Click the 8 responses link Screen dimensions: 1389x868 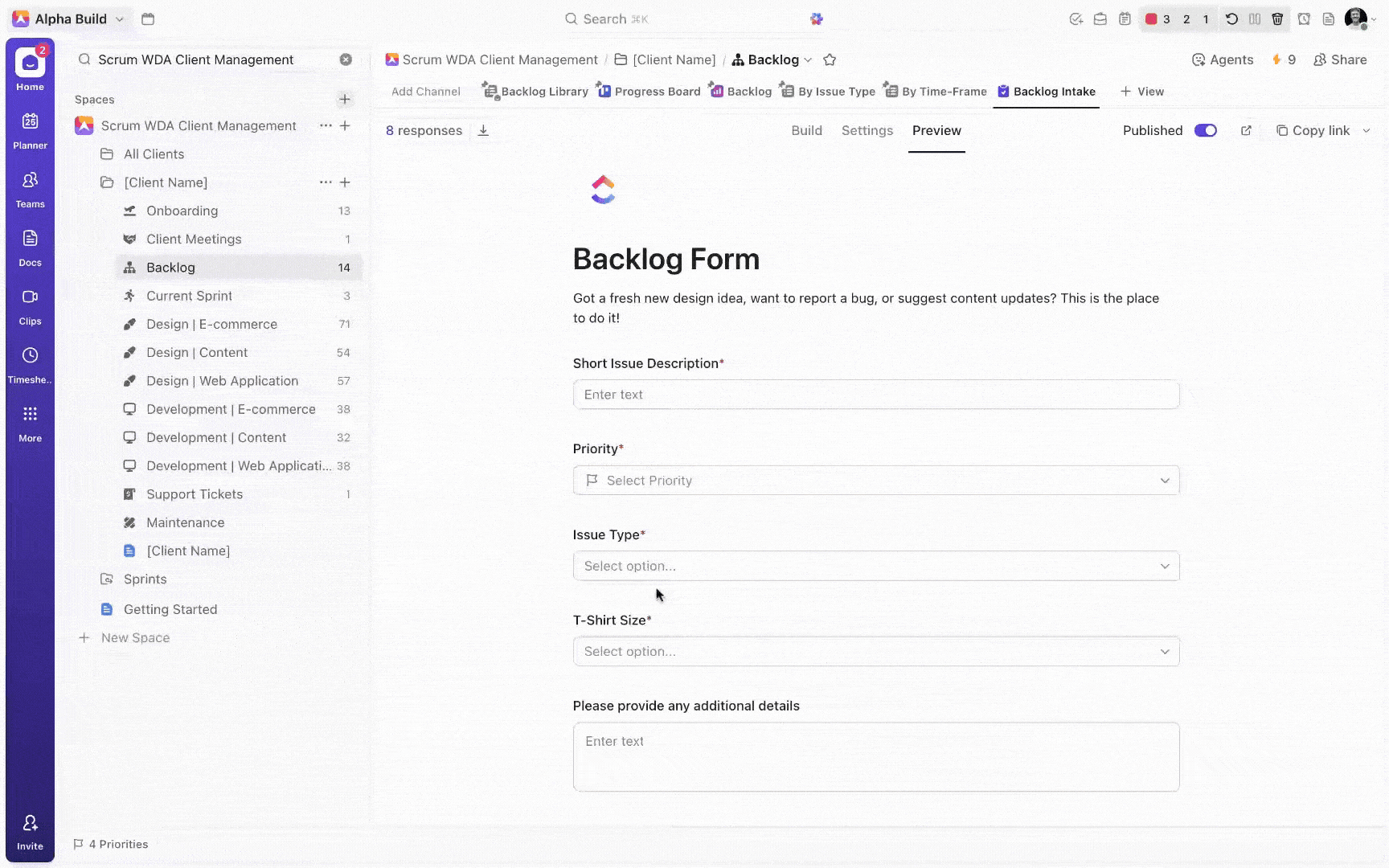tap(424, 130)
